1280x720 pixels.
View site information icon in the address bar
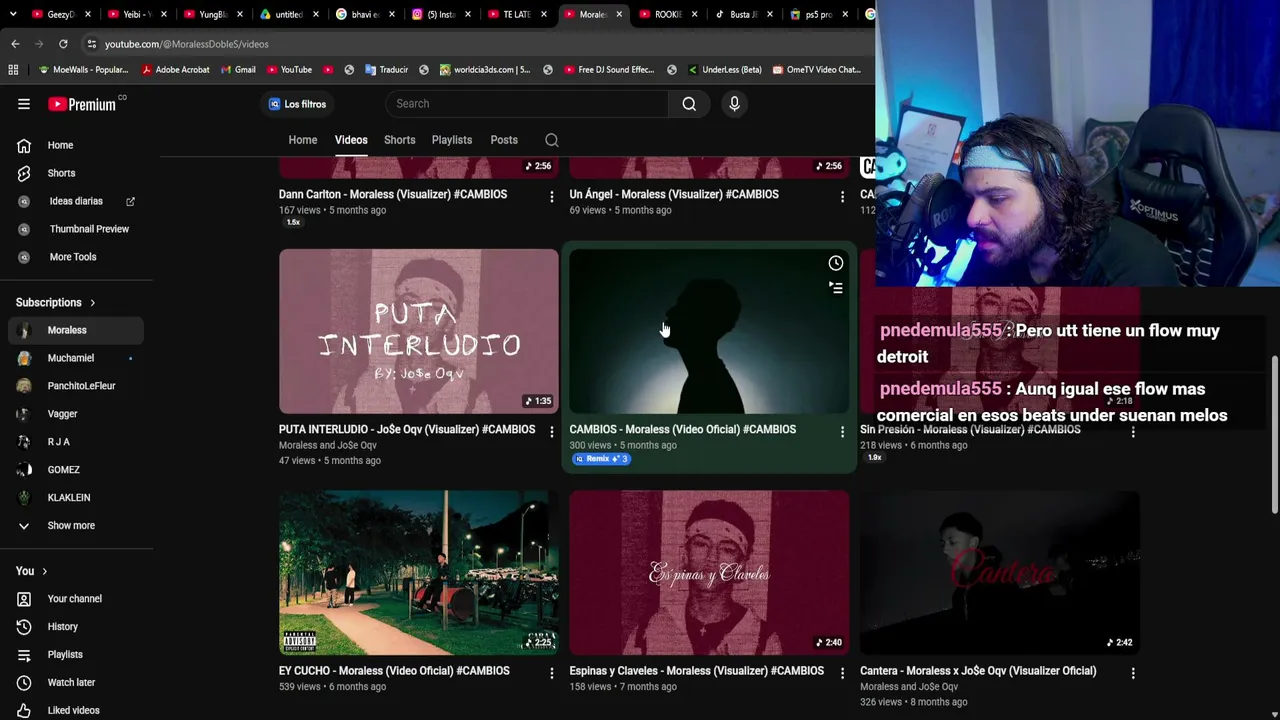pyautogui.click(x=91, y=44)
